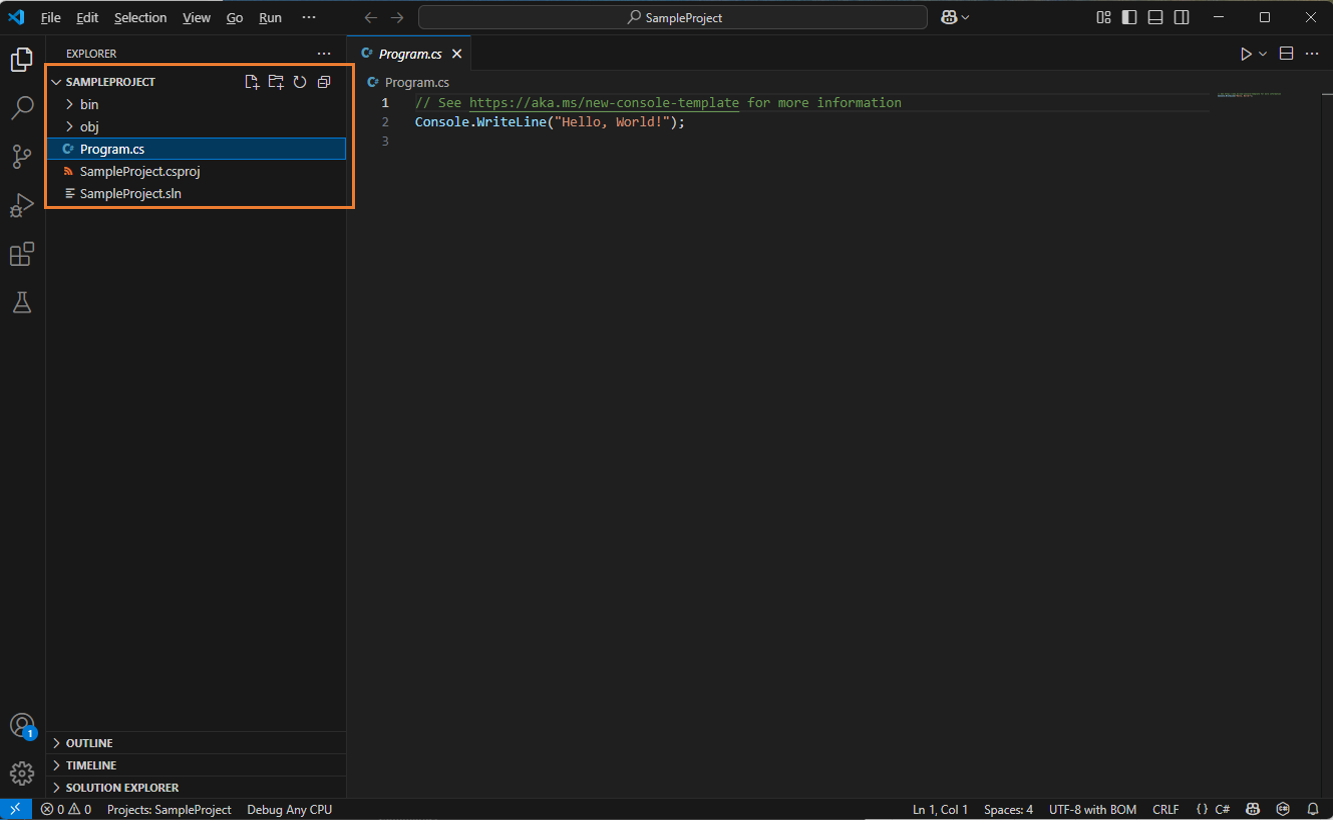The height and width of the screenshot is (820, 1333).
Task: Open the Source Control view
Action: tap(22, 156)
